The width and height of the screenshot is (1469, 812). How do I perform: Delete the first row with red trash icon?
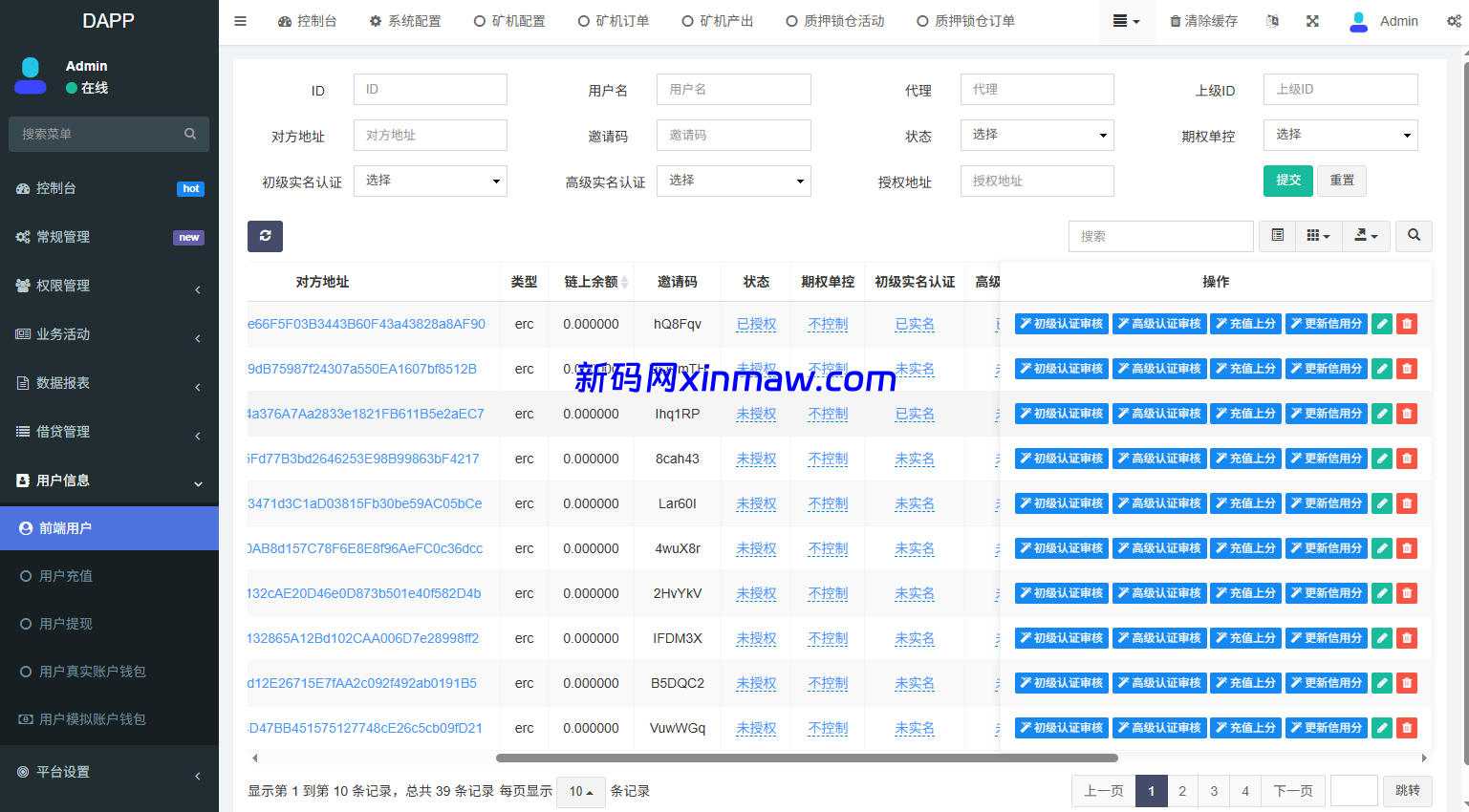coord(1406,324)
